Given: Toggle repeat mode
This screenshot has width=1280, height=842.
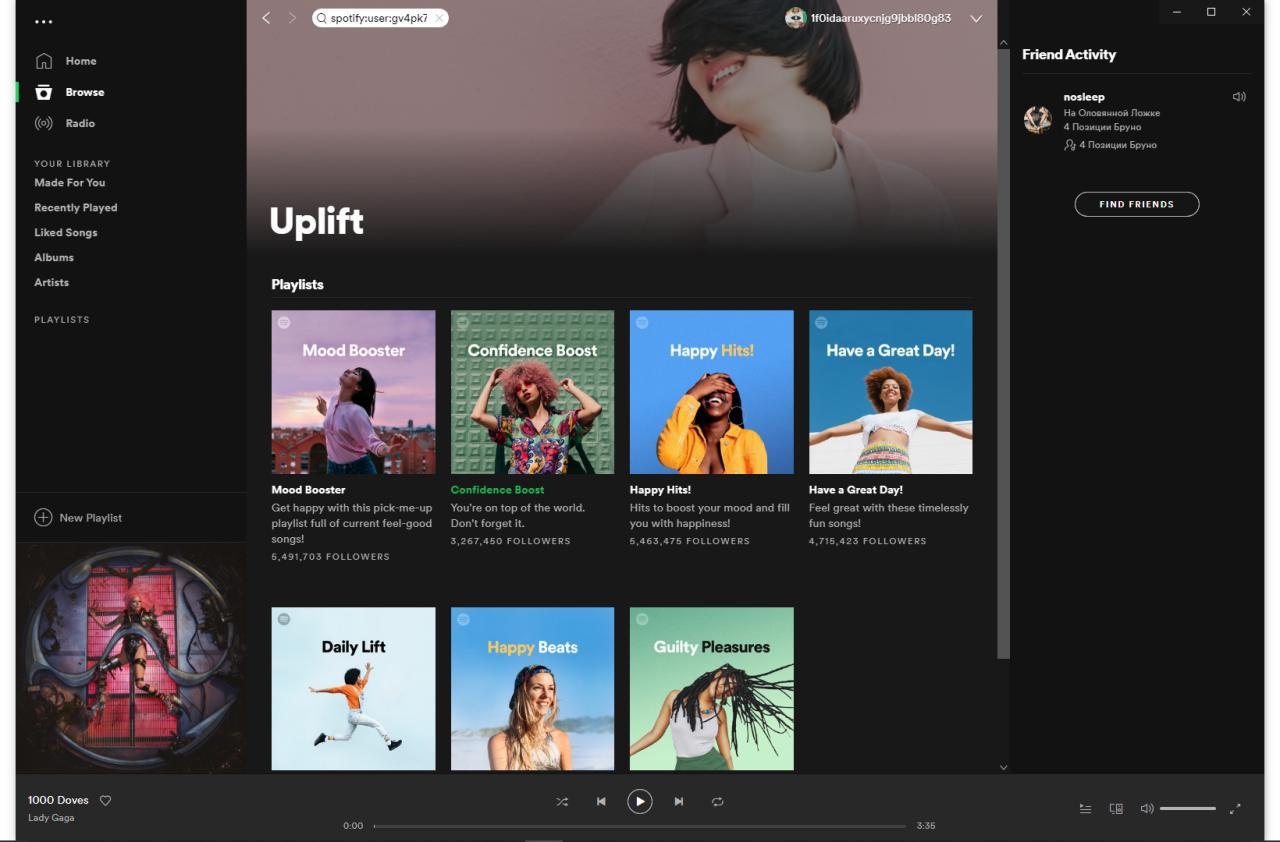Looking at the screenshot, I should pyautogui.click(x=717, y=801).
